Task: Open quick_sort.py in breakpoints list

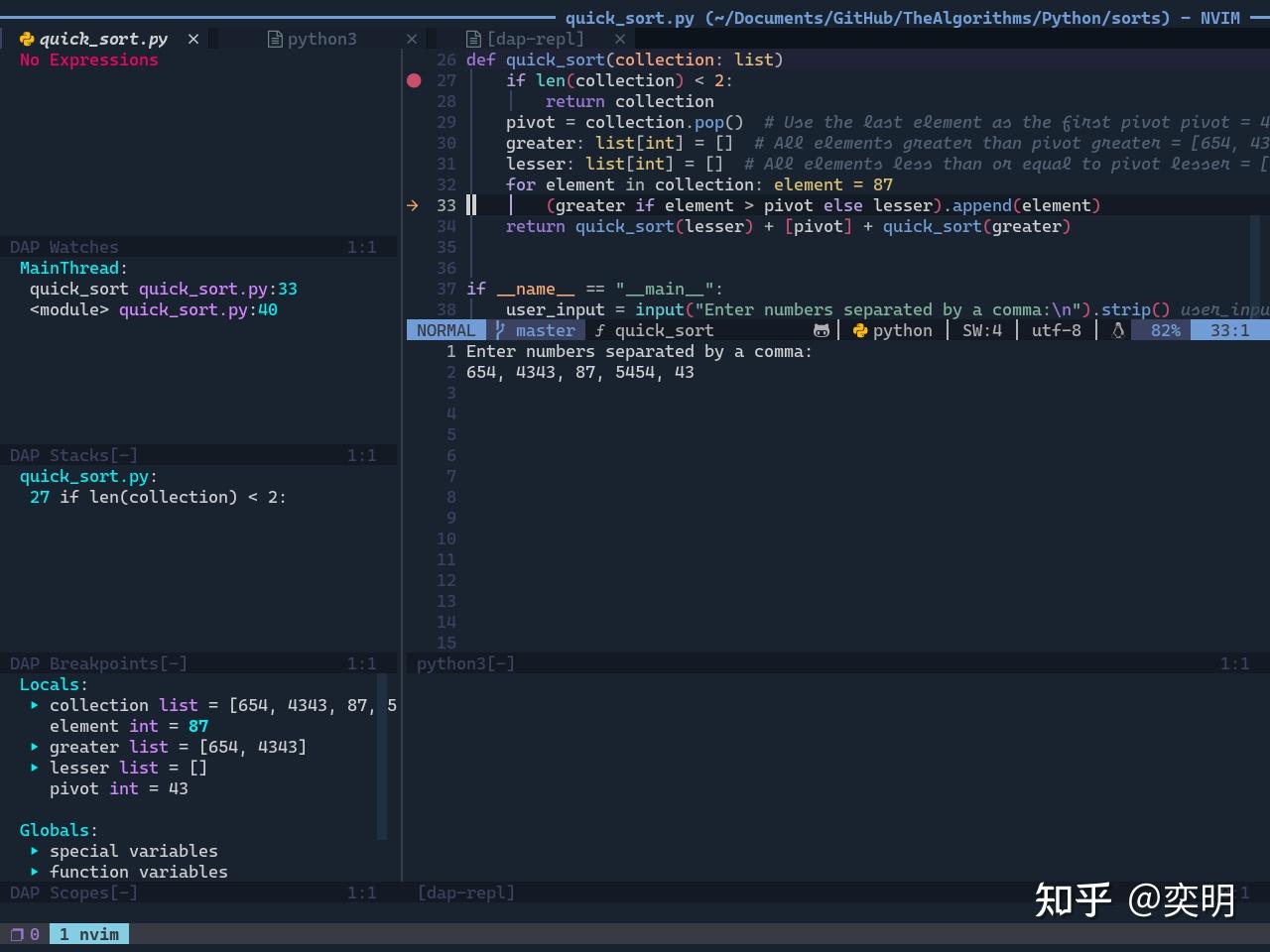Action: [88, 476]
